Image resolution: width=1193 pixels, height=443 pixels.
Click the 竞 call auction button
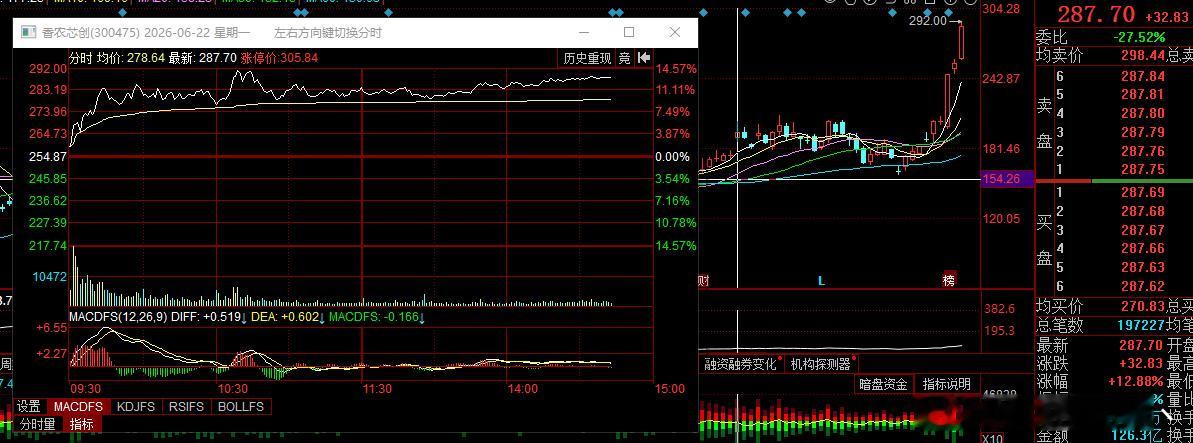pyautogui.click(x=625, y=58)
